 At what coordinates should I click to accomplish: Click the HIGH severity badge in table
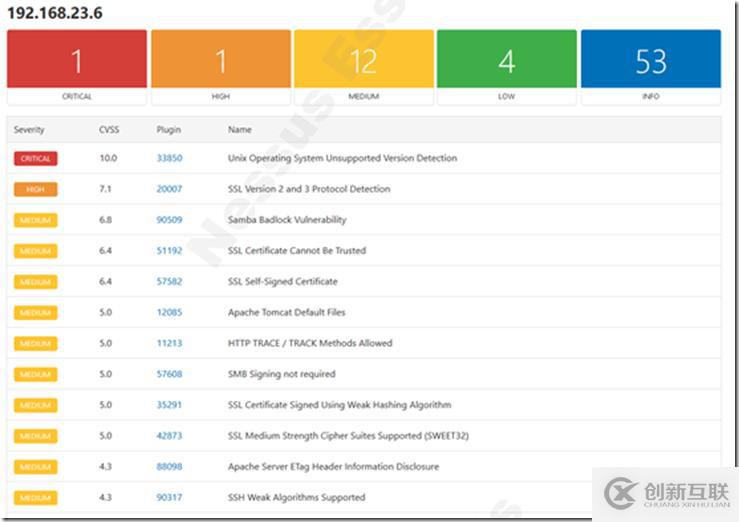pyautogui.click(x=36, y=189)
